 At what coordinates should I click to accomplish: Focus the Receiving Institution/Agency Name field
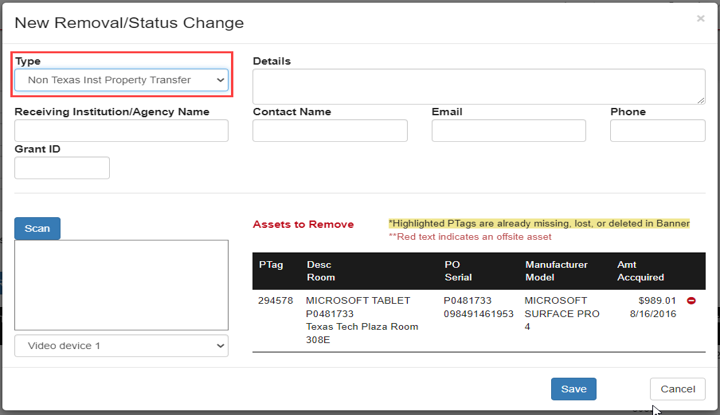coord(121,130)
